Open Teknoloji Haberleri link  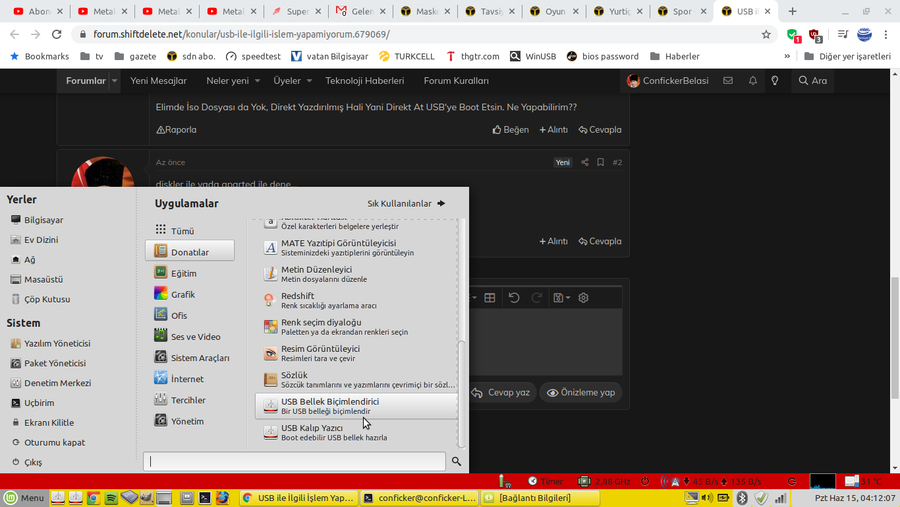click(x=364, y=81)
